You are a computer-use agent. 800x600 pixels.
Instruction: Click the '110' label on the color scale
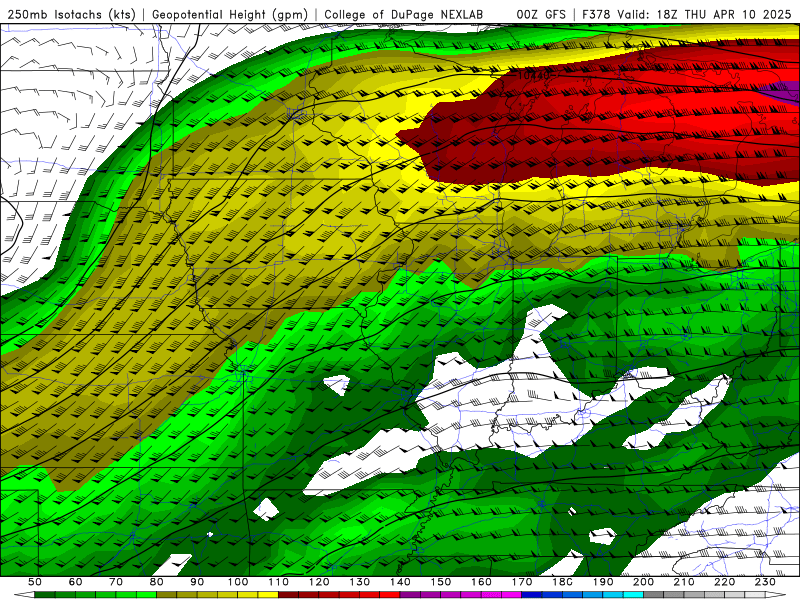[x=278, y=582]
